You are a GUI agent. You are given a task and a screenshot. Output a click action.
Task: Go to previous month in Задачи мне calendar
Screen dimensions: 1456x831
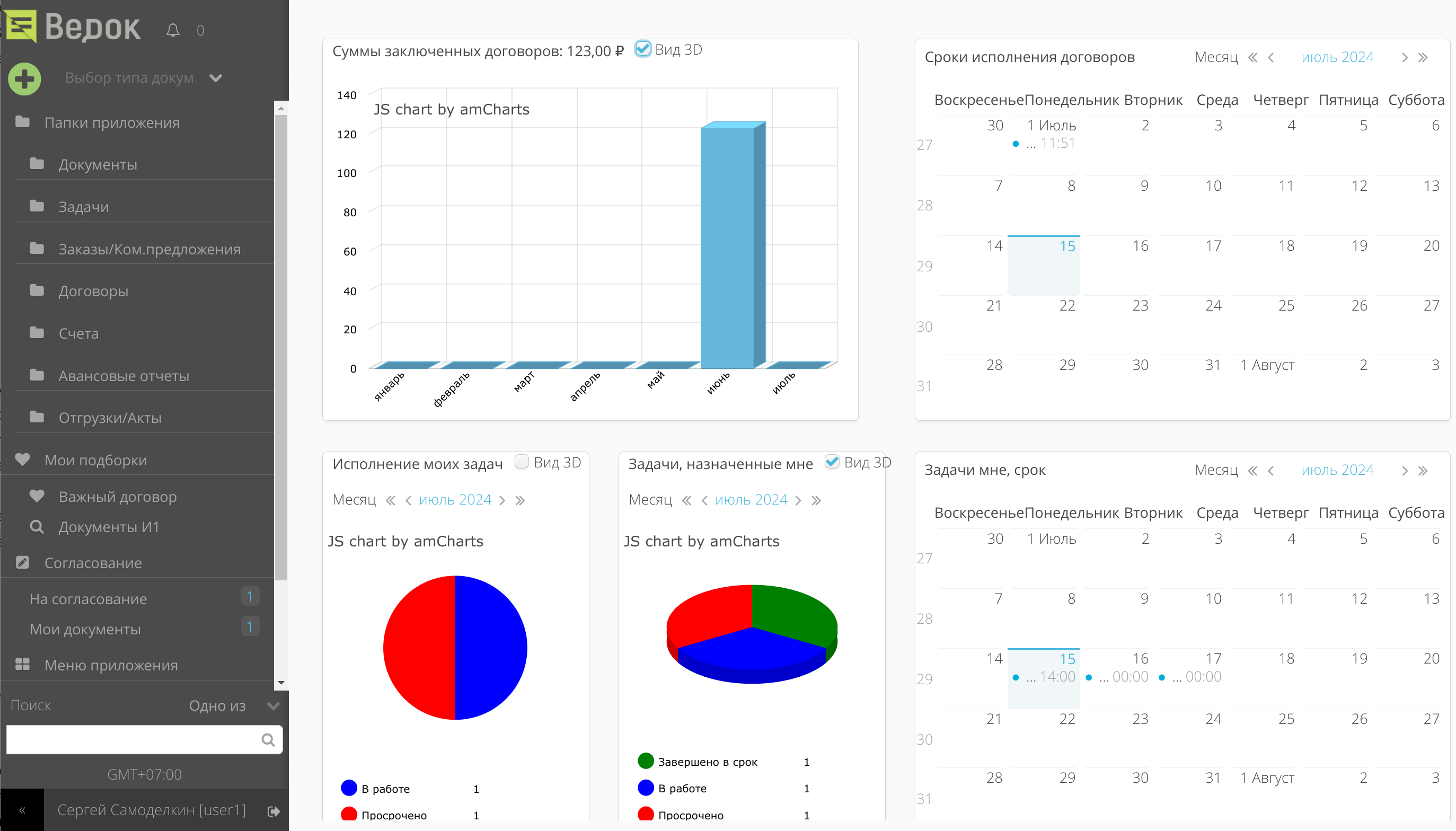(x=1271, y=471)
